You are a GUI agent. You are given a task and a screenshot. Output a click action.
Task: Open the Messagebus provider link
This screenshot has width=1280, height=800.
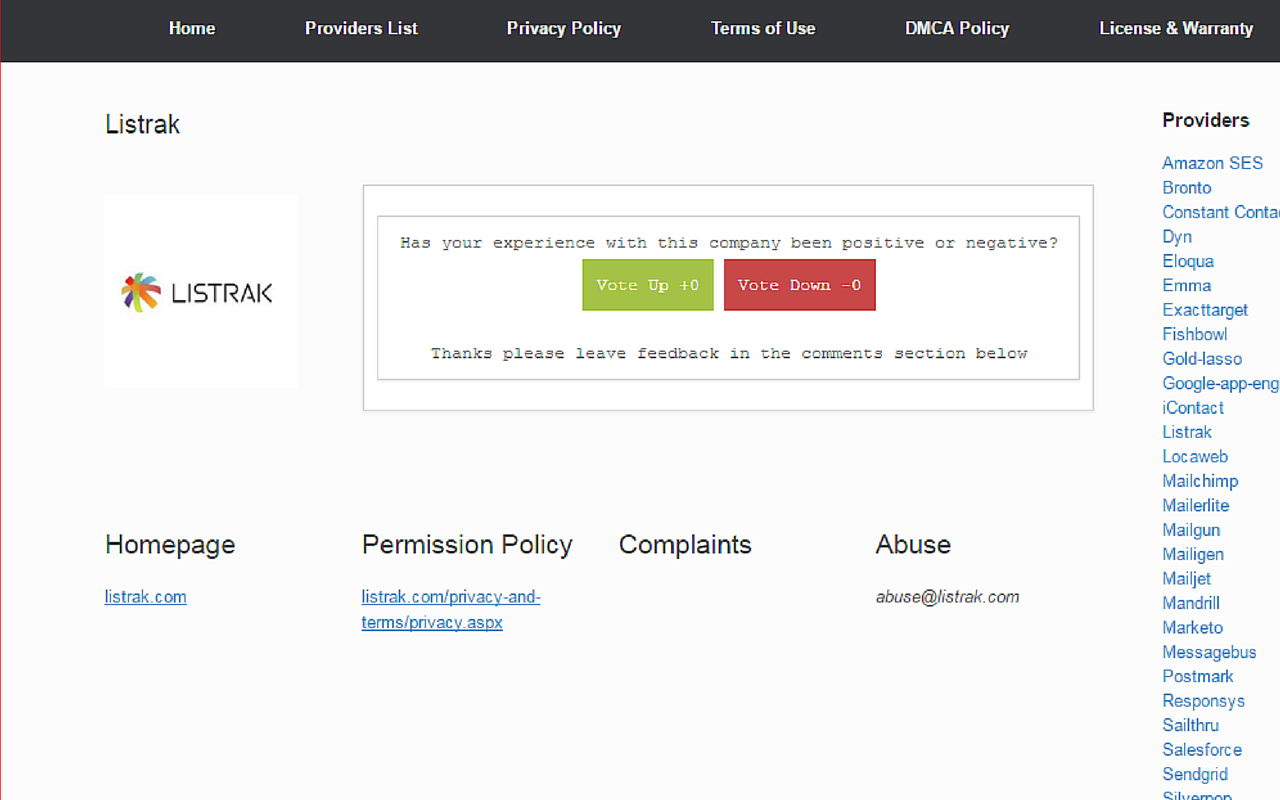[x=1209, y=652]
